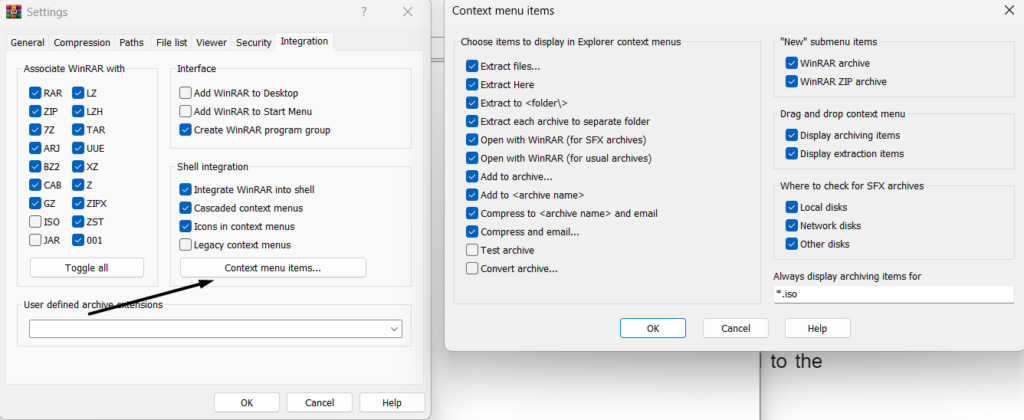Enable the ISO file association checkbox

37,221
